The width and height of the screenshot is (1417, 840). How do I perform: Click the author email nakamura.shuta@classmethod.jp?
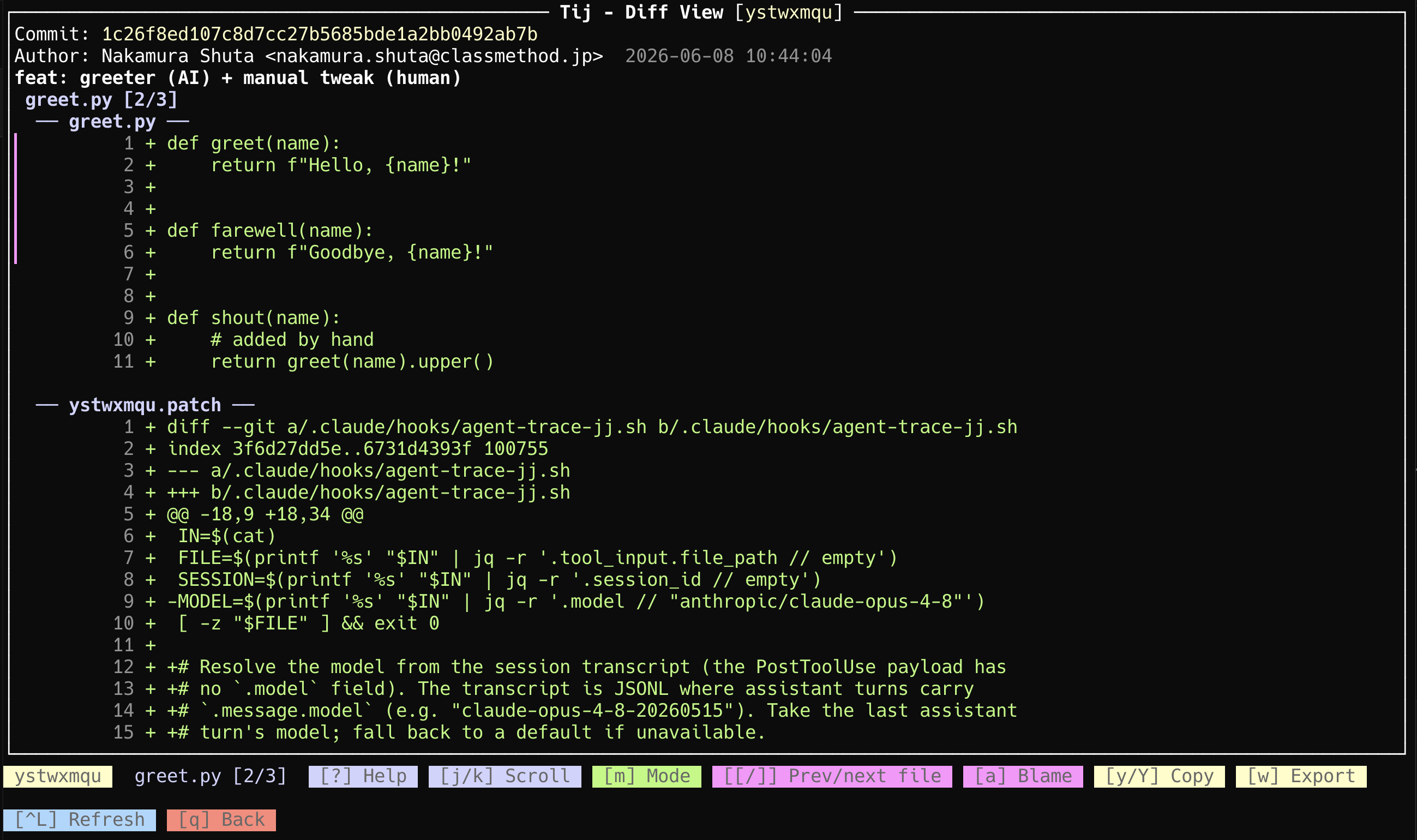point(434,56)
